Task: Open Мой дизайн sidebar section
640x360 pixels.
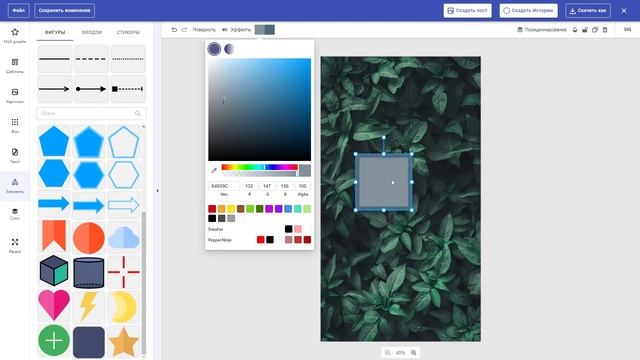Action: (x=15, y=36)
